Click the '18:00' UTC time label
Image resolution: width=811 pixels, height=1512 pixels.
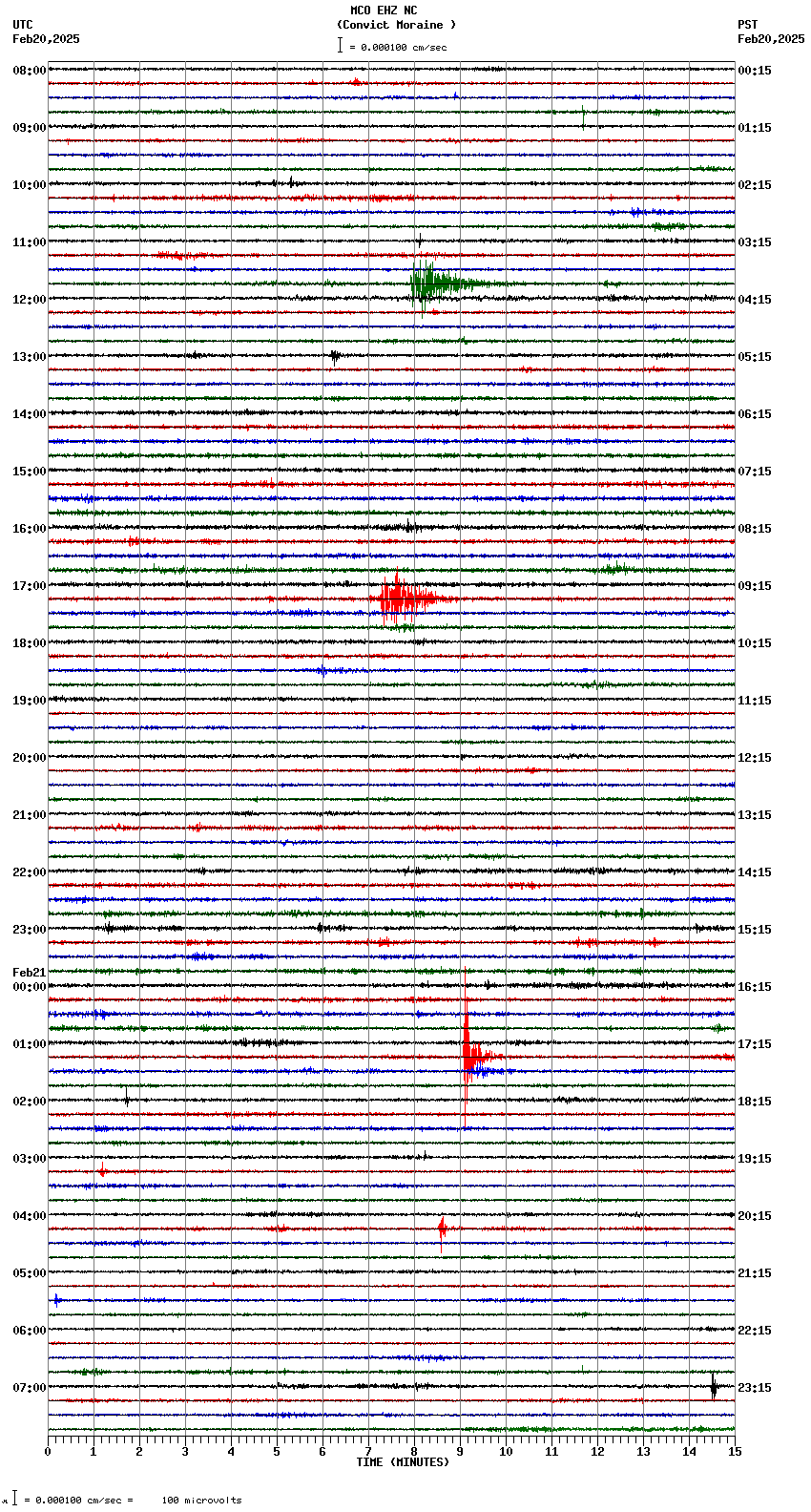point(29,643)
